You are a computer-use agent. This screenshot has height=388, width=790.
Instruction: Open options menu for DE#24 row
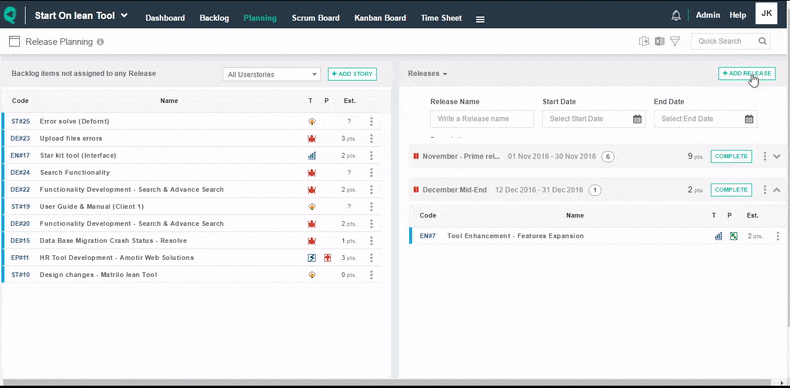[x=371, y=172]
